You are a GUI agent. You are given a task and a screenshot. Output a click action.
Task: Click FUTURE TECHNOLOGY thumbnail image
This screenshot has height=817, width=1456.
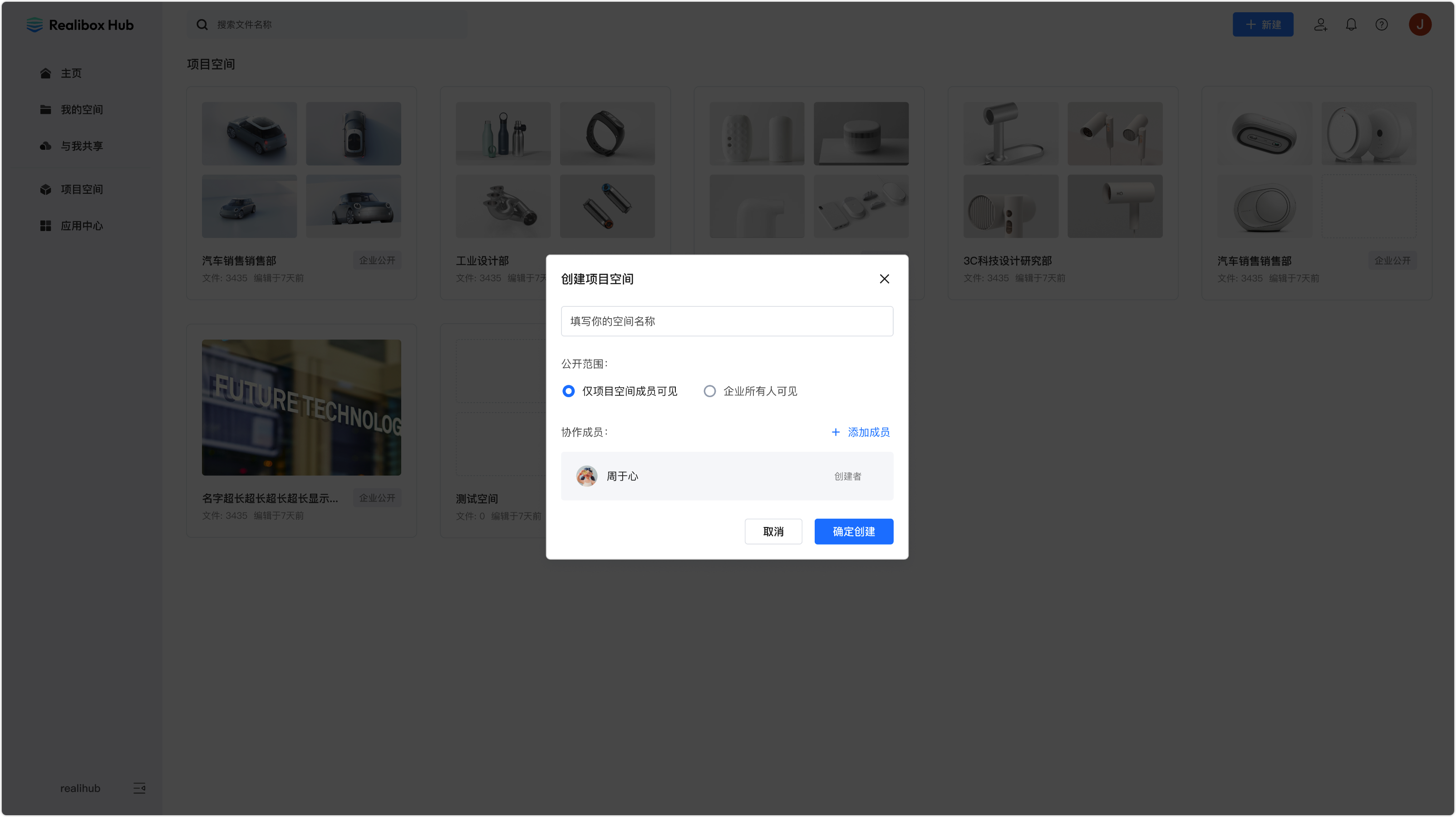click(301, 407)
